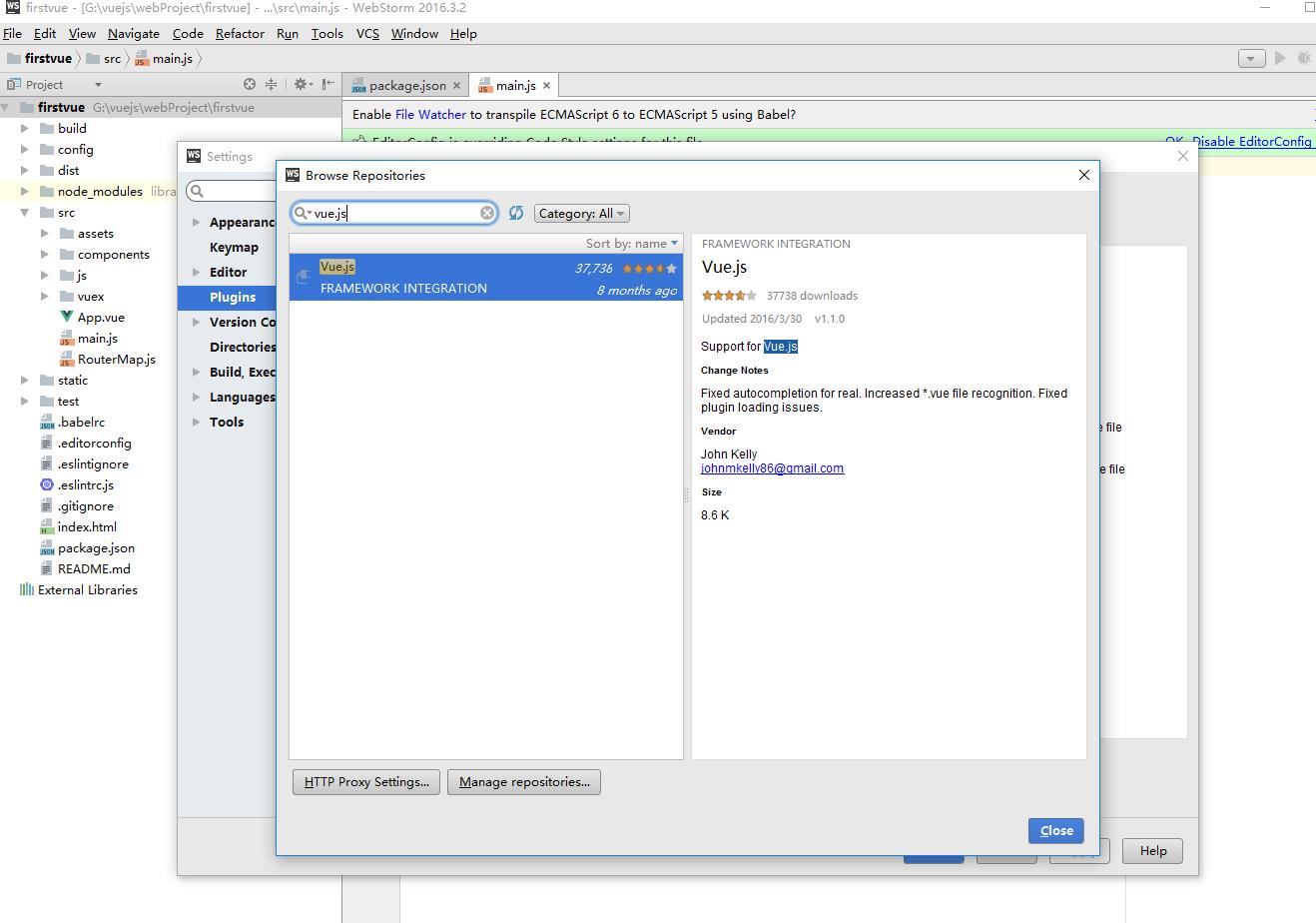Screen dimensions: 1316x923
Task: Open johnmkelly86@gmail.com link
Action: pos(772,468)
